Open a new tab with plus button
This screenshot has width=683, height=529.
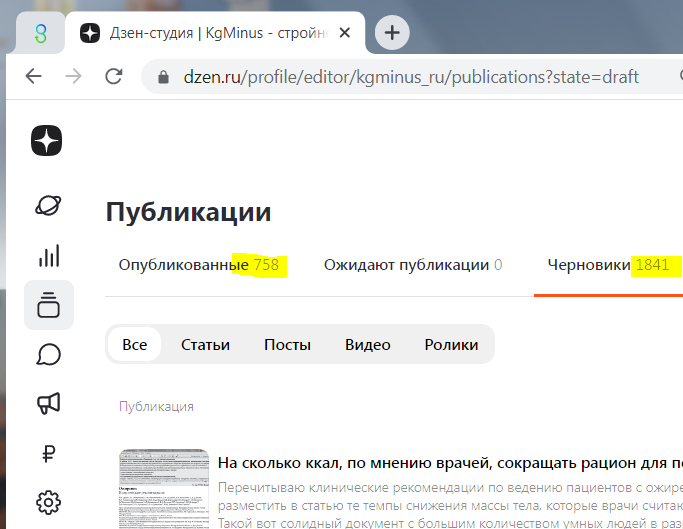pyautogui.click(x=392, y=33)
